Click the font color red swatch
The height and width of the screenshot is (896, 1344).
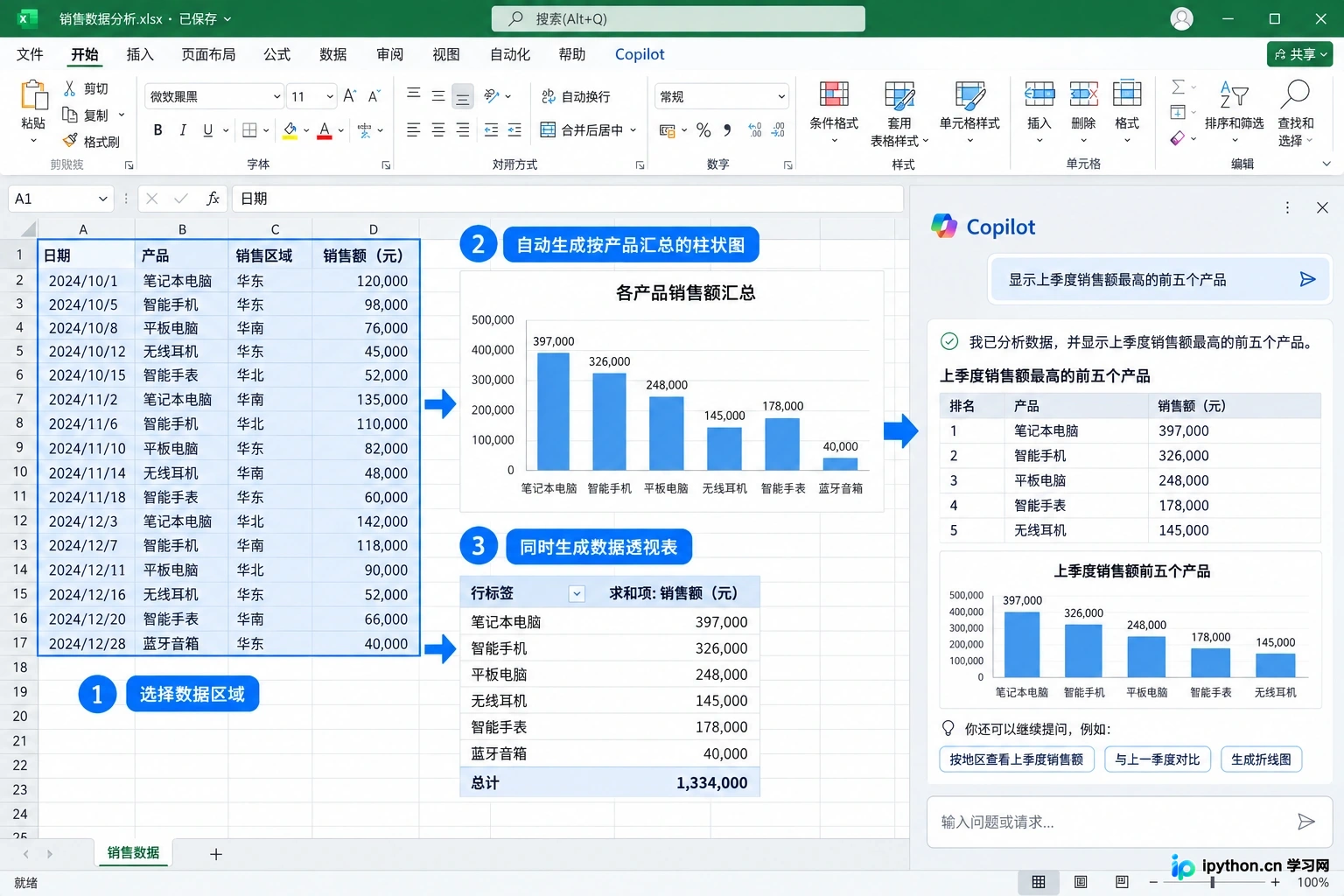(325, 137)
